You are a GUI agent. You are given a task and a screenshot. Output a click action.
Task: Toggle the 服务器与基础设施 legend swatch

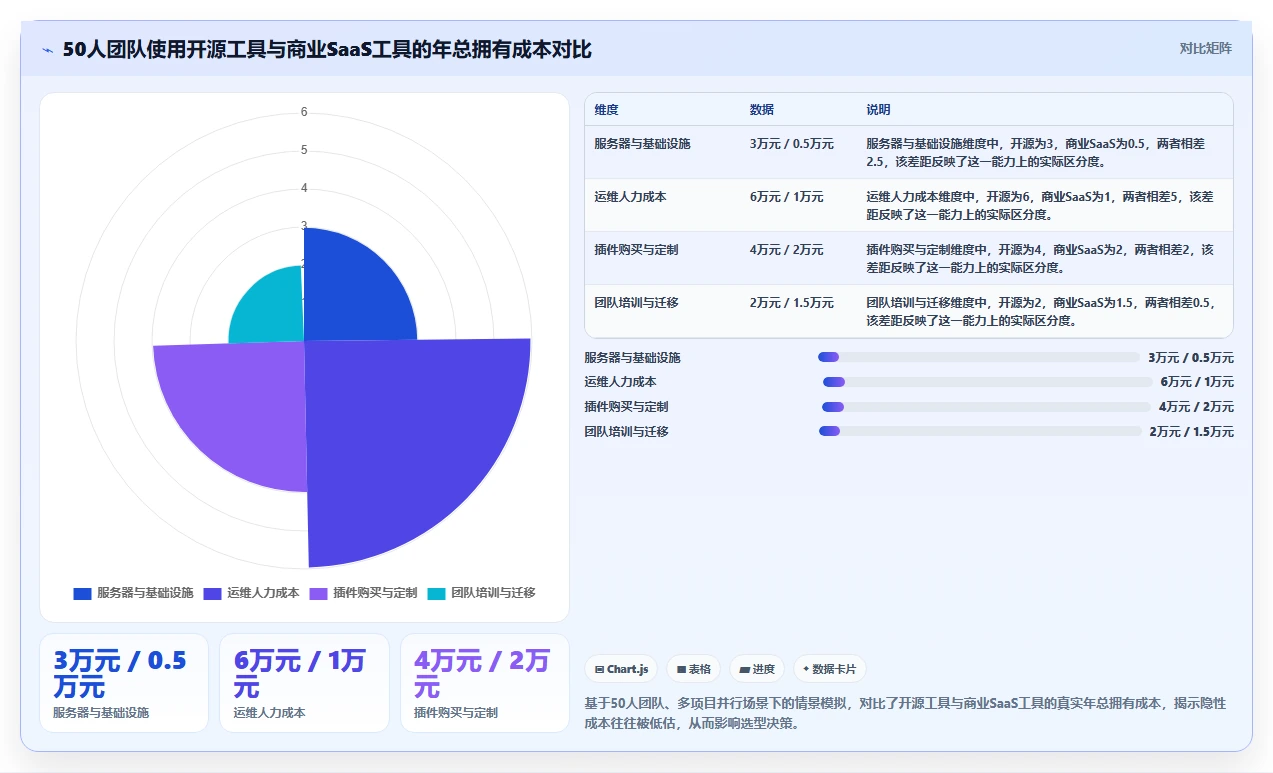82,593
